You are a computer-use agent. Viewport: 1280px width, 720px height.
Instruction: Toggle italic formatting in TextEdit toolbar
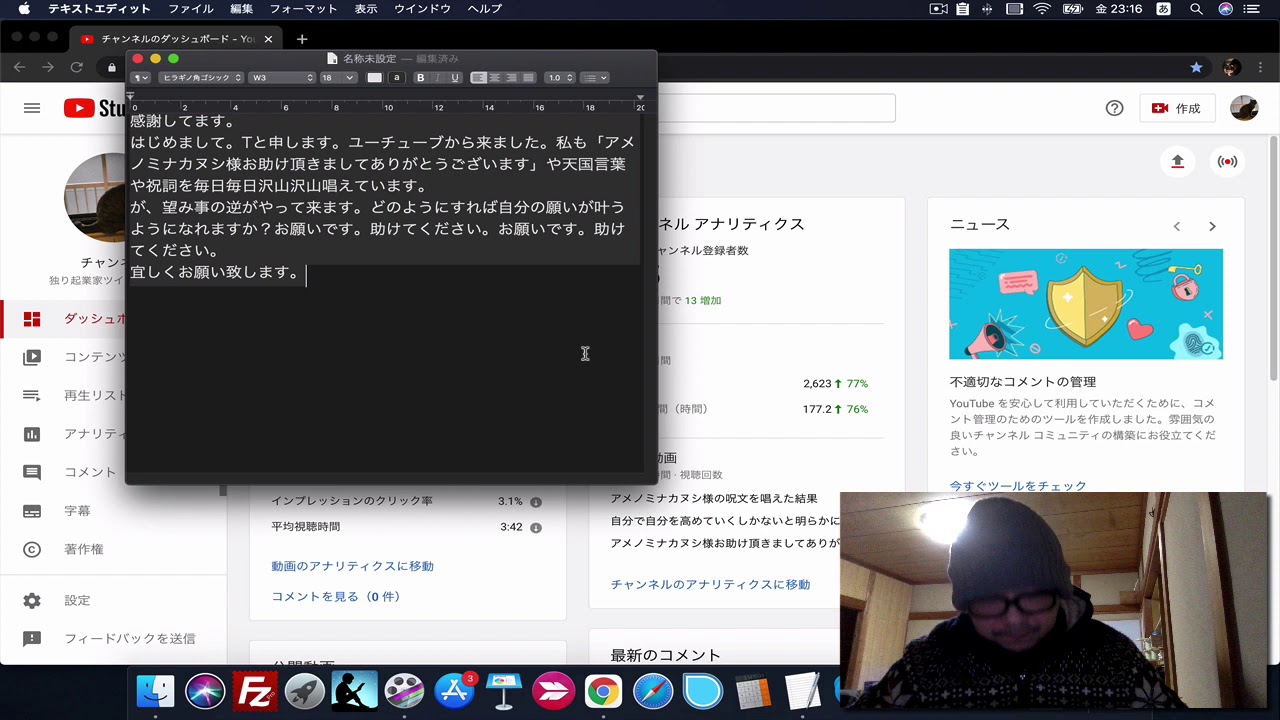[x=438, y=78]
